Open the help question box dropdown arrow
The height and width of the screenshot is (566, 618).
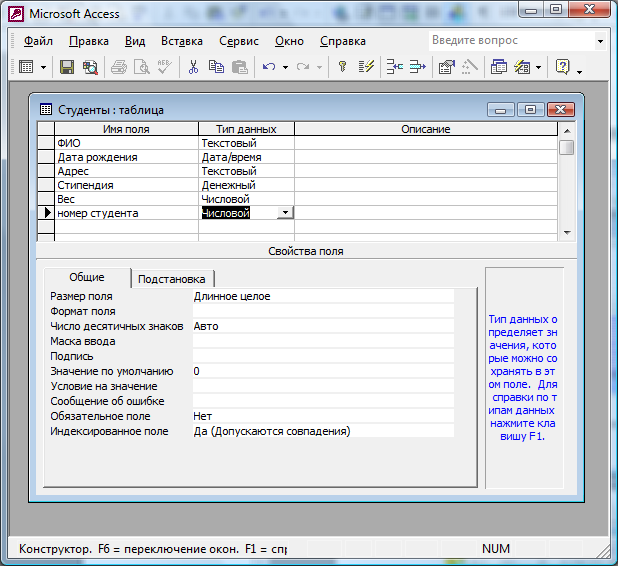pyautogui.click(x=600, y=41)
